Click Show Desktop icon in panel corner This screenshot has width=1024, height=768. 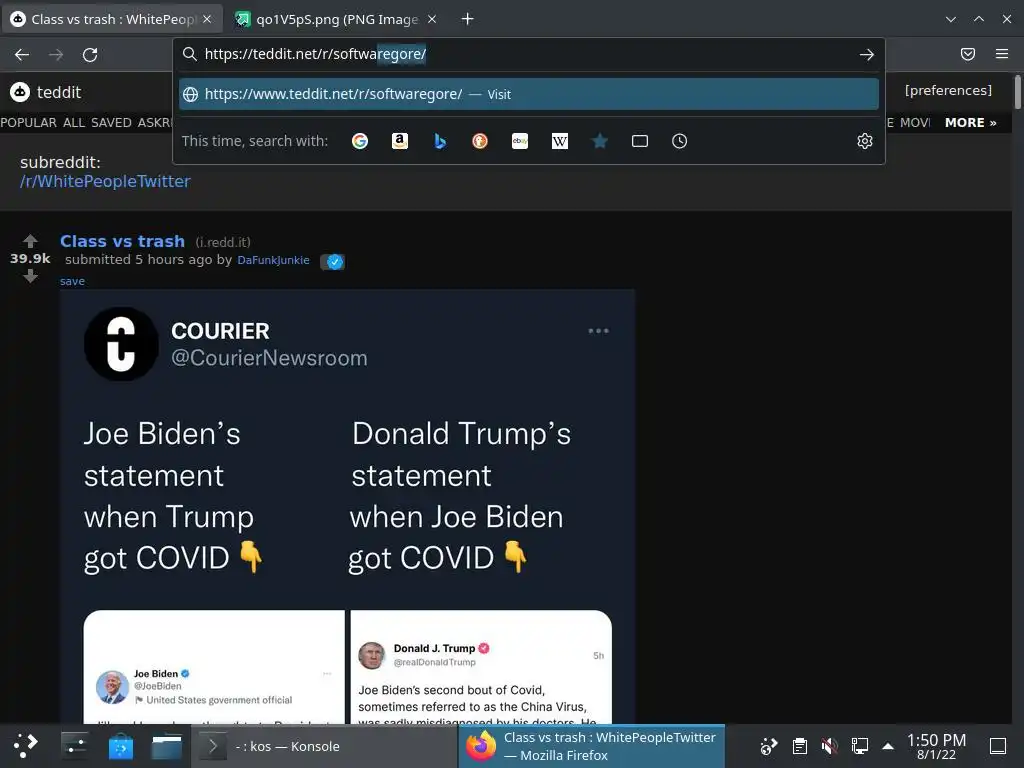click(x=998, y=746)
